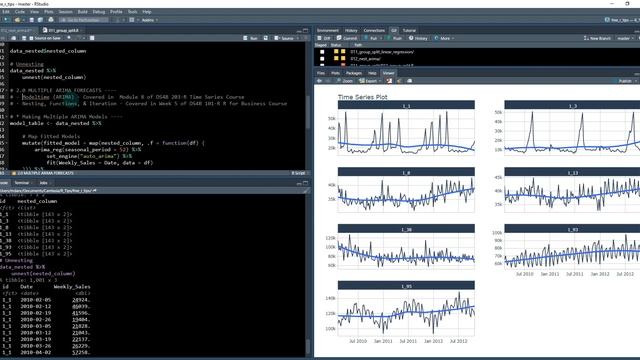Click the Viewer back arrow icon
The width and height of the screenshot is (640, 360).
pyautogui.click(x=320, y=81)
